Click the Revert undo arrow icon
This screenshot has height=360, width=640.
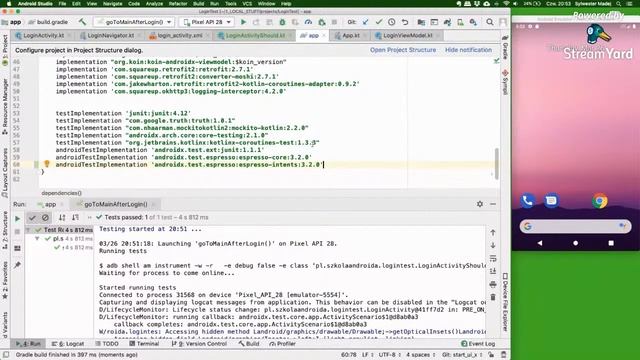pos(404,22)
